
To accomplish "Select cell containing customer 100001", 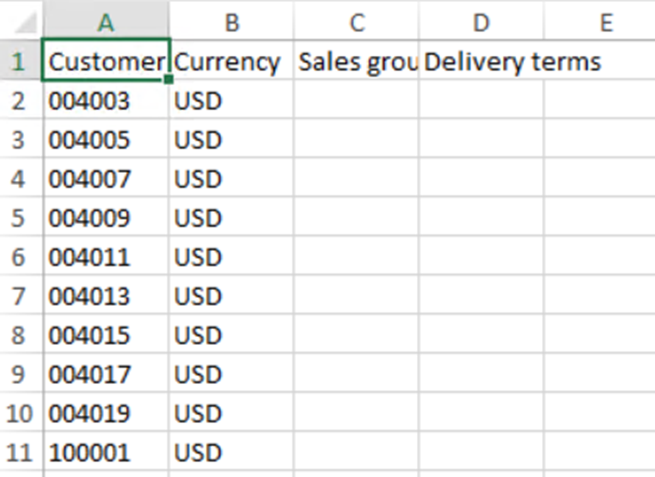I will [x=106, y=453].
